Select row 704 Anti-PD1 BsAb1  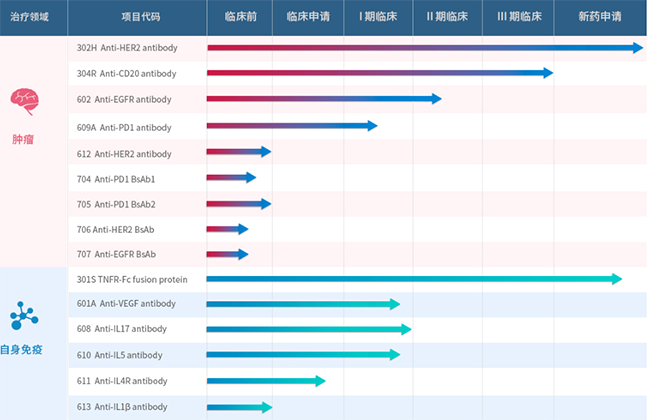tap(357, 178)
